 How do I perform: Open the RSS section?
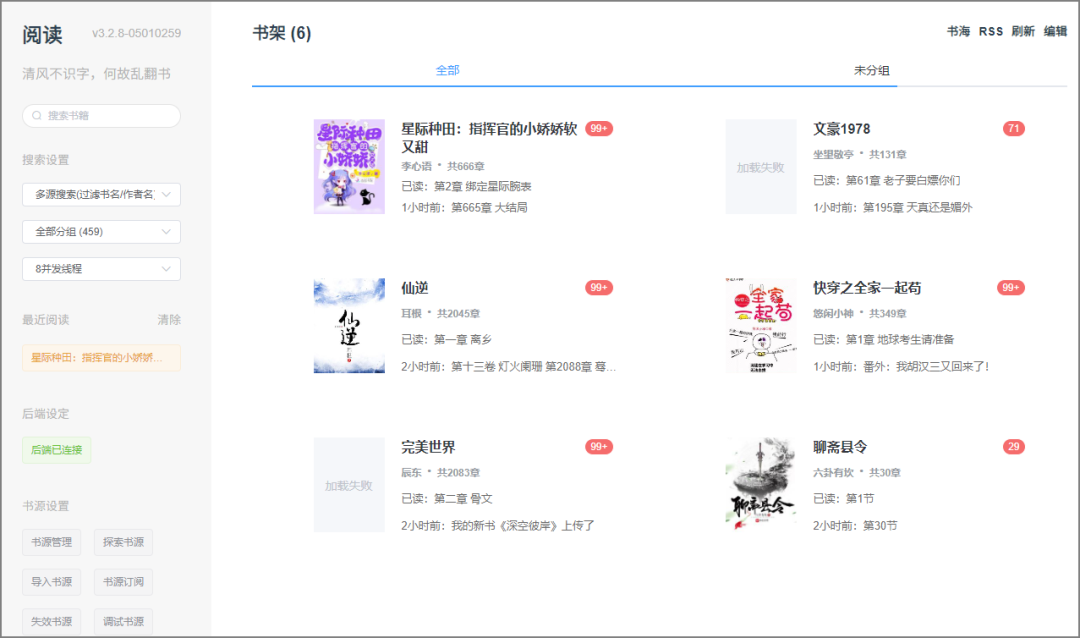point(990,31)
